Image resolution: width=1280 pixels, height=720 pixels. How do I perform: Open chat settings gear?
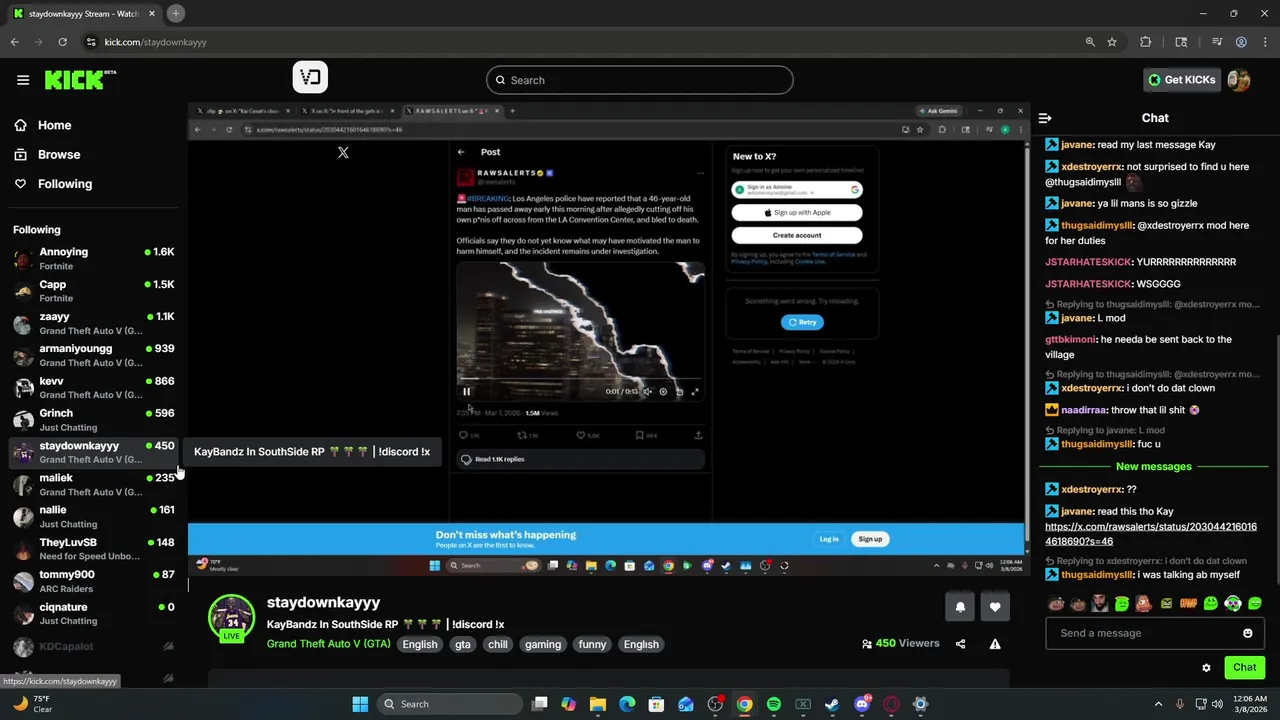[1206, 667]
